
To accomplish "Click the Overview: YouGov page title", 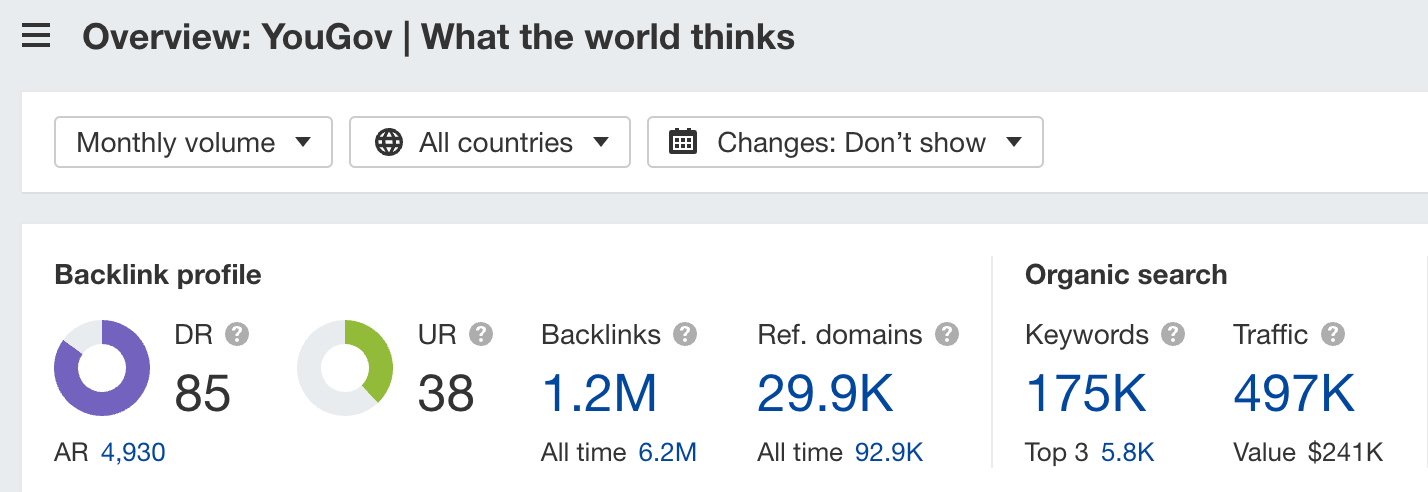I will (x=439, y=38).
